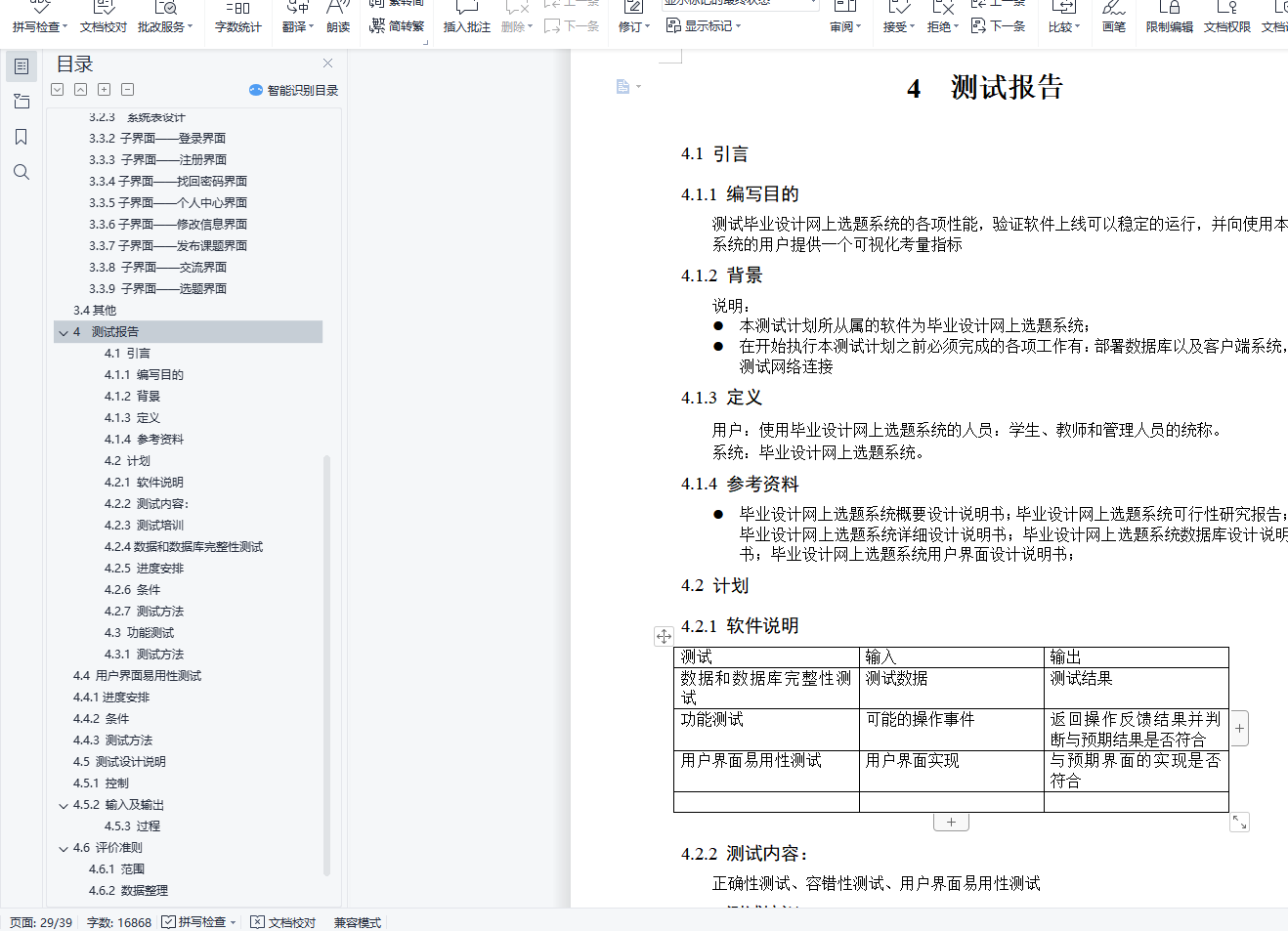
Task: Add a table column with right plus button
Action: 1239,728
